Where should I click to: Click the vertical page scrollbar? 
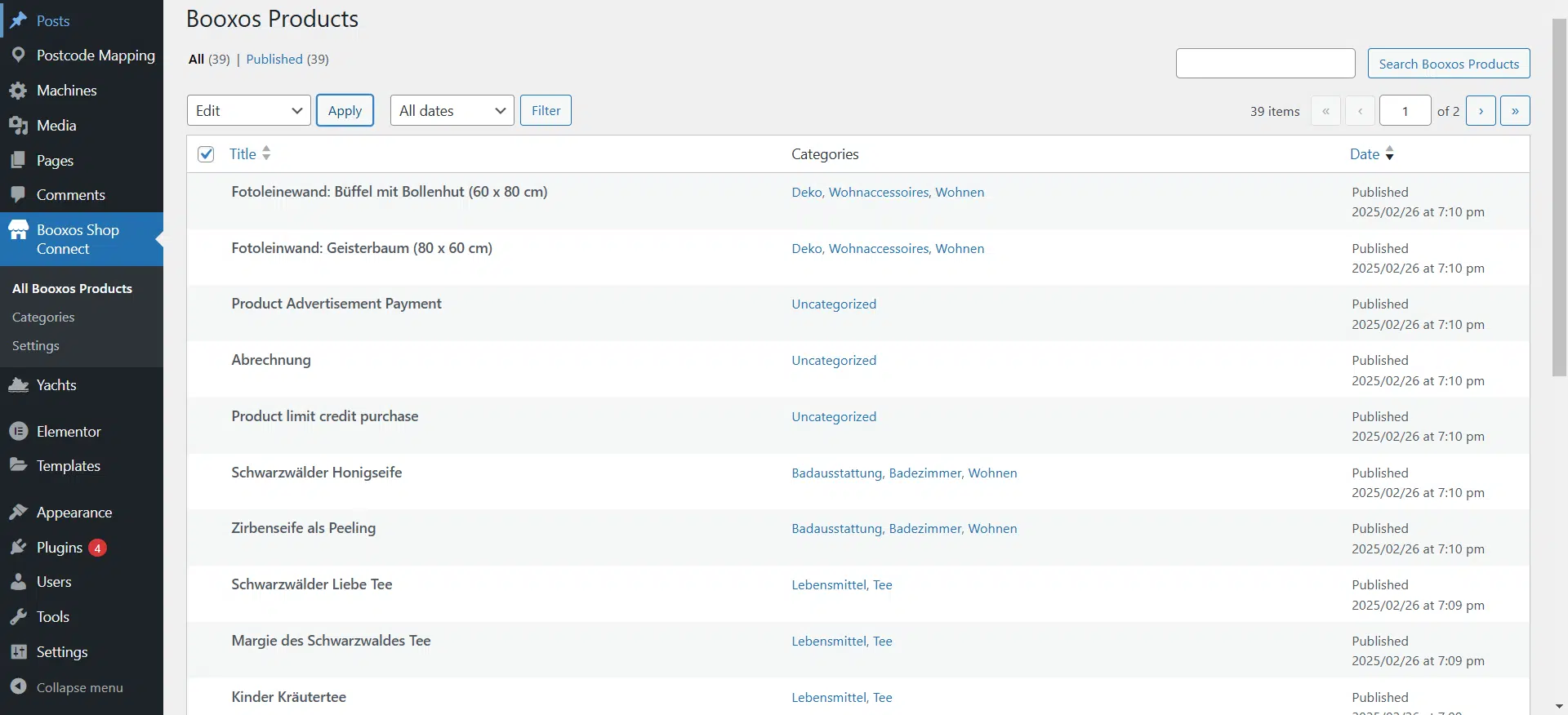[x=1559, y=196]
